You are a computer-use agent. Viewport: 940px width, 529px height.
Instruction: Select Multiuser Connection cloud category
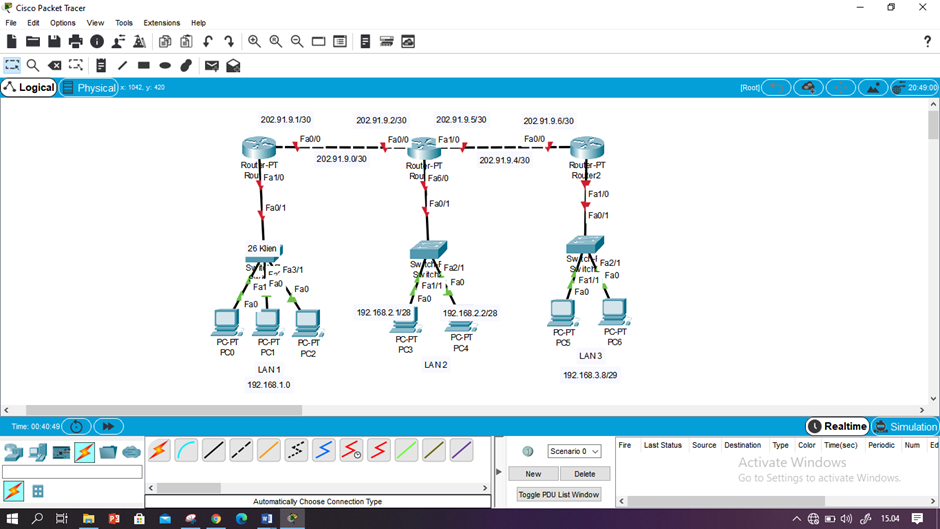click(x=131, y=452)
